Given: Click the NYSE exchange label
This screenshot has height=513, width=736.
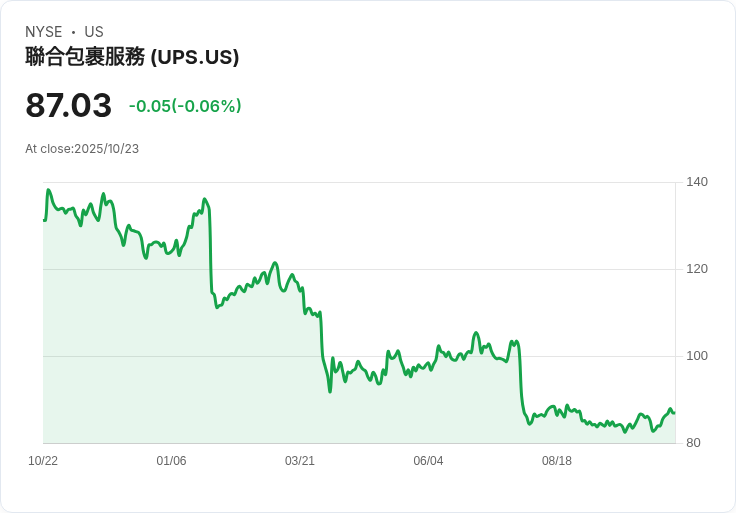Looking at the screenshot, I should (44, 32).
